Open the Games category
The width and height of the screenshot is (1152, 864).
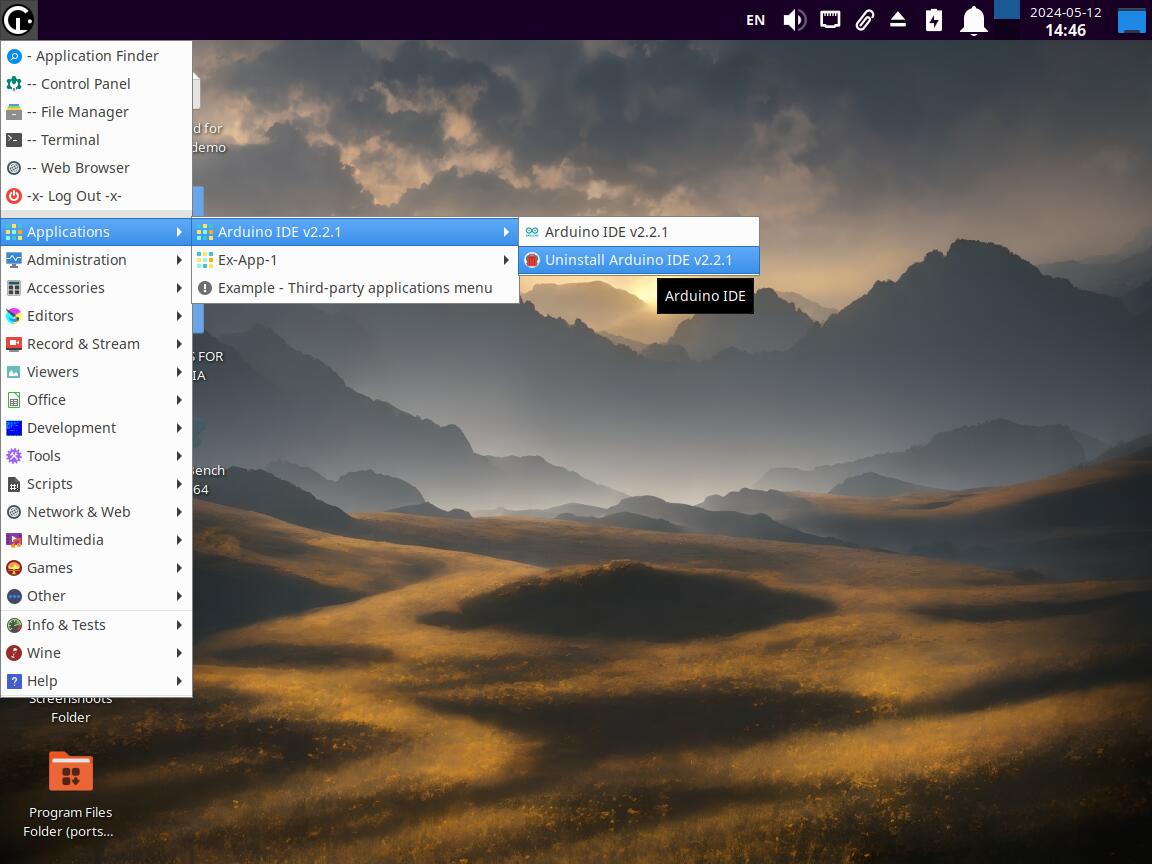(x=96, y=568)
